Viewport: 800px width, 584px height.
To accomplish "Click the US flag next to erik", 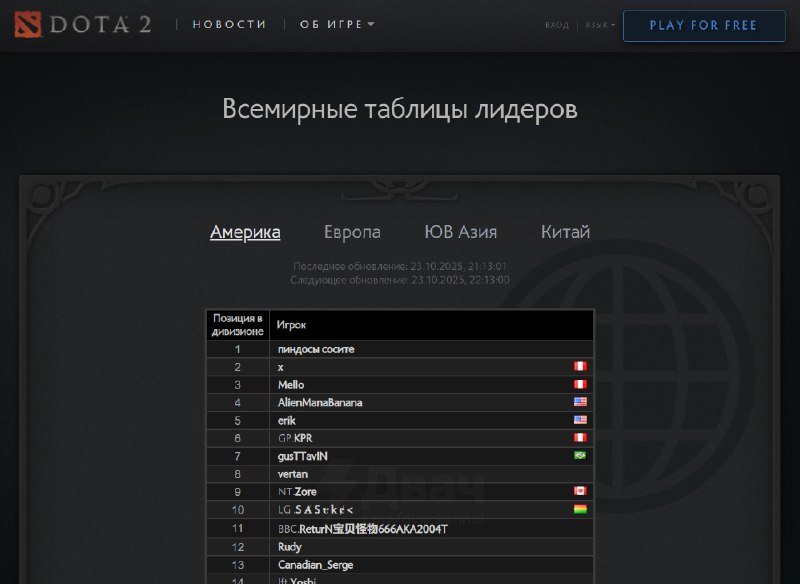I will pos(580,420).
